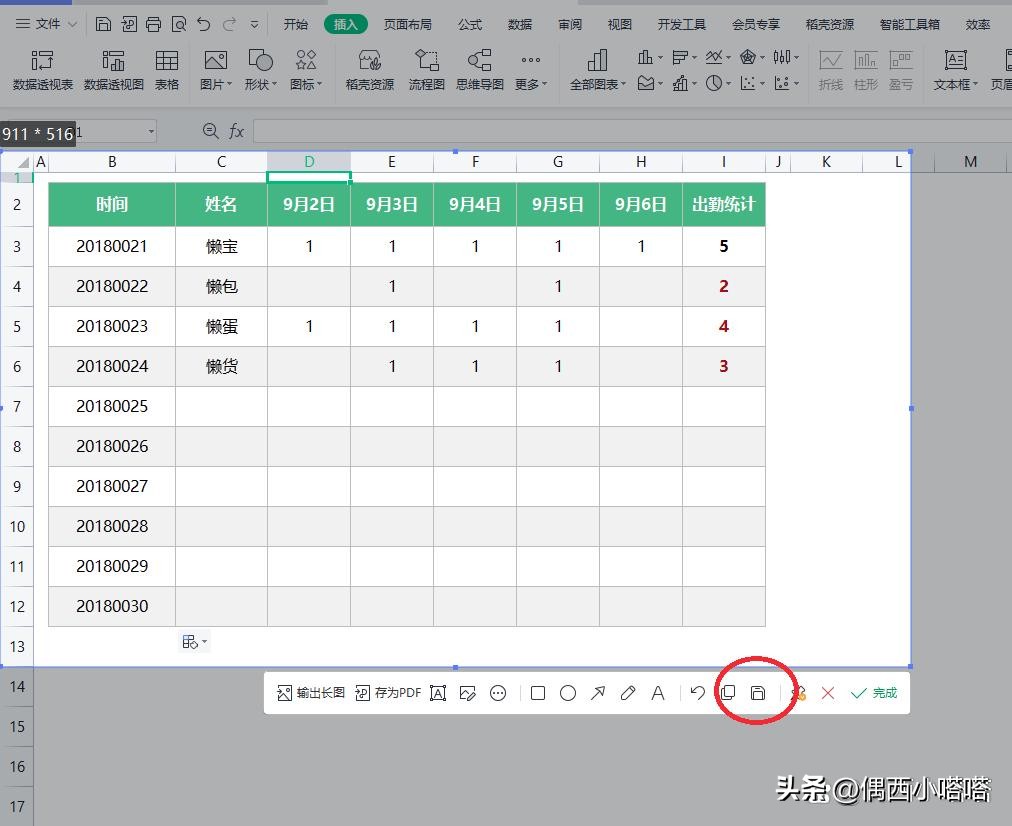This screenshot has width=1012, height=826.
Task: Select the rectangle annotation tool
Action: coord(538,693)
